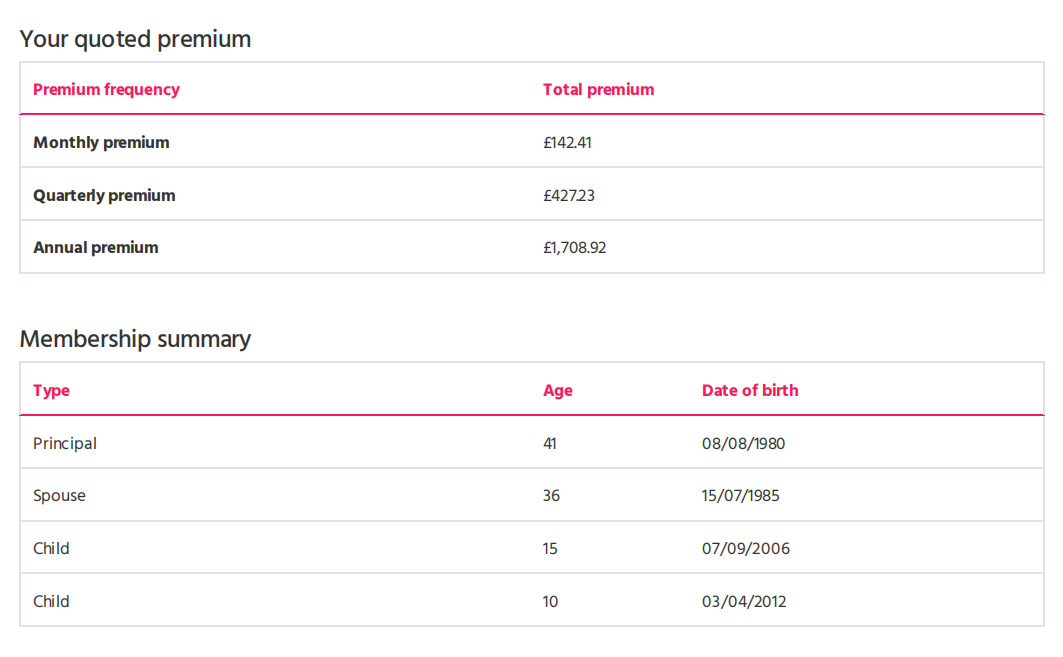This screenshot has width=1063, height=657.
Task: Click the £1,708.92 annual premium amount
Action: tap(575, 247)
